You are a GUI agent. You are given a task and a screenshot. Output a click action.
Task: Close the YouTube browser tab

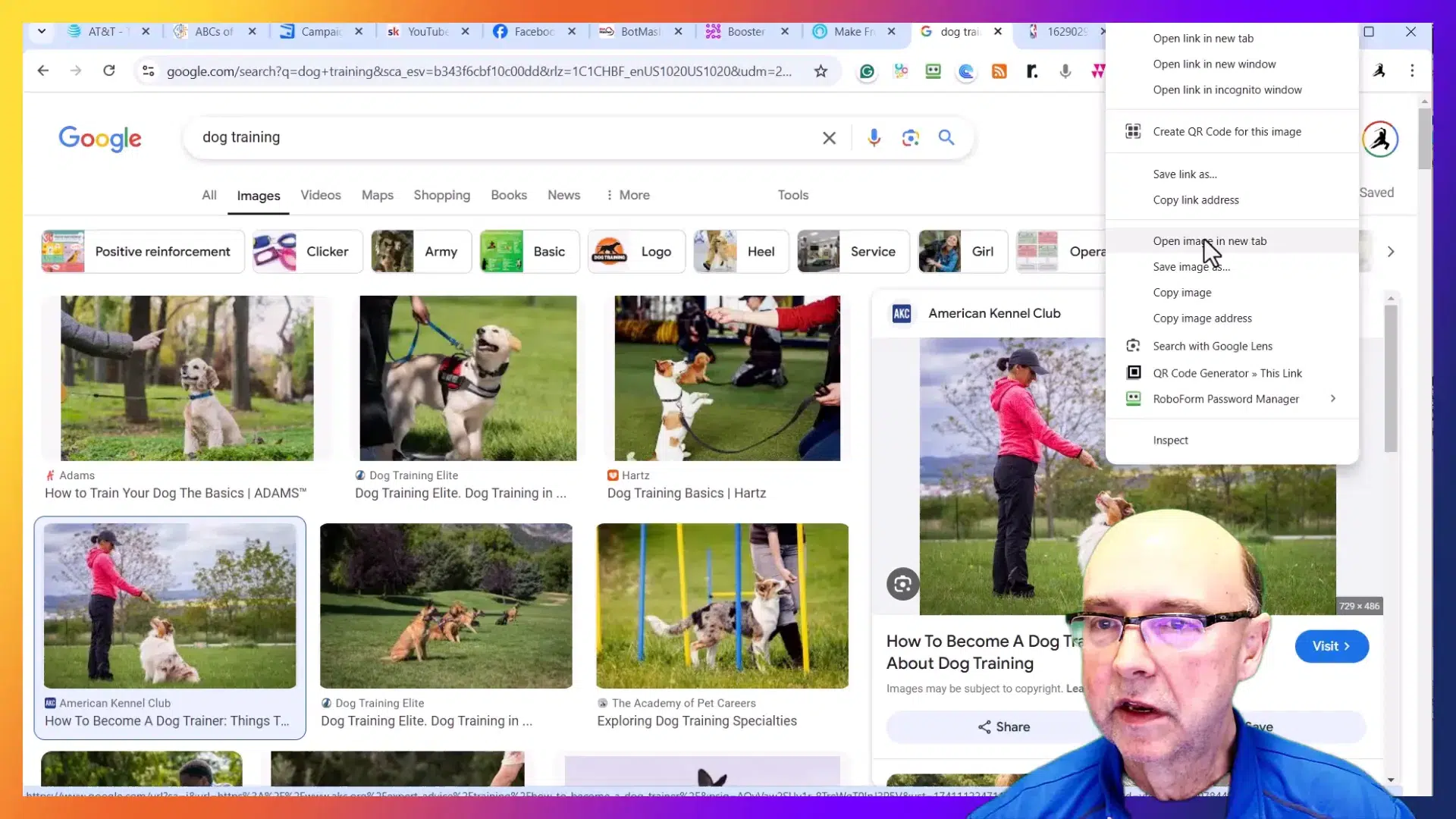(466, 31)
